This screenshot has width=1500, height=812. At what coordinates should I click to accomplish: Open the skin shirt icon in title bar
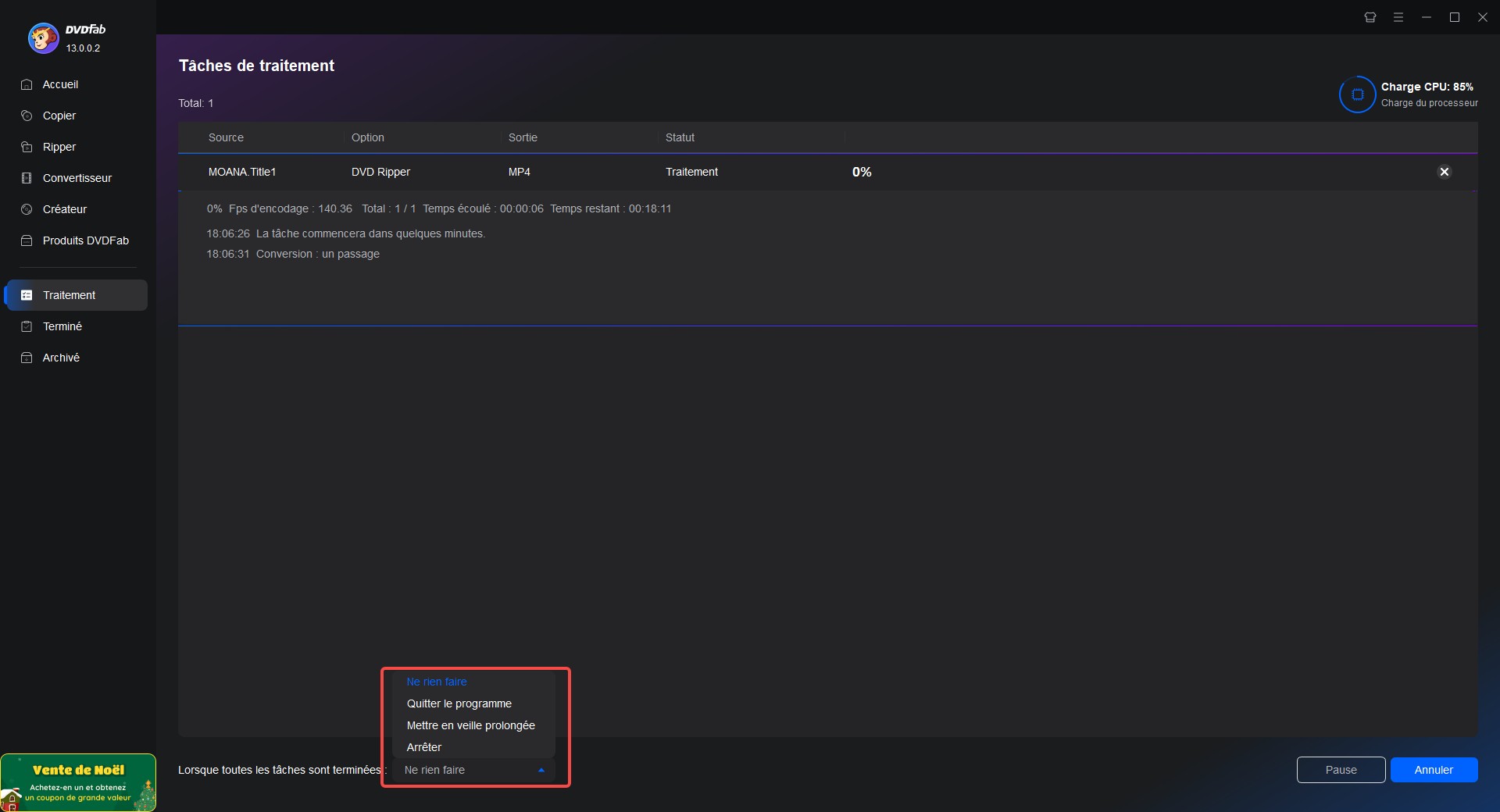point(1370,17)
